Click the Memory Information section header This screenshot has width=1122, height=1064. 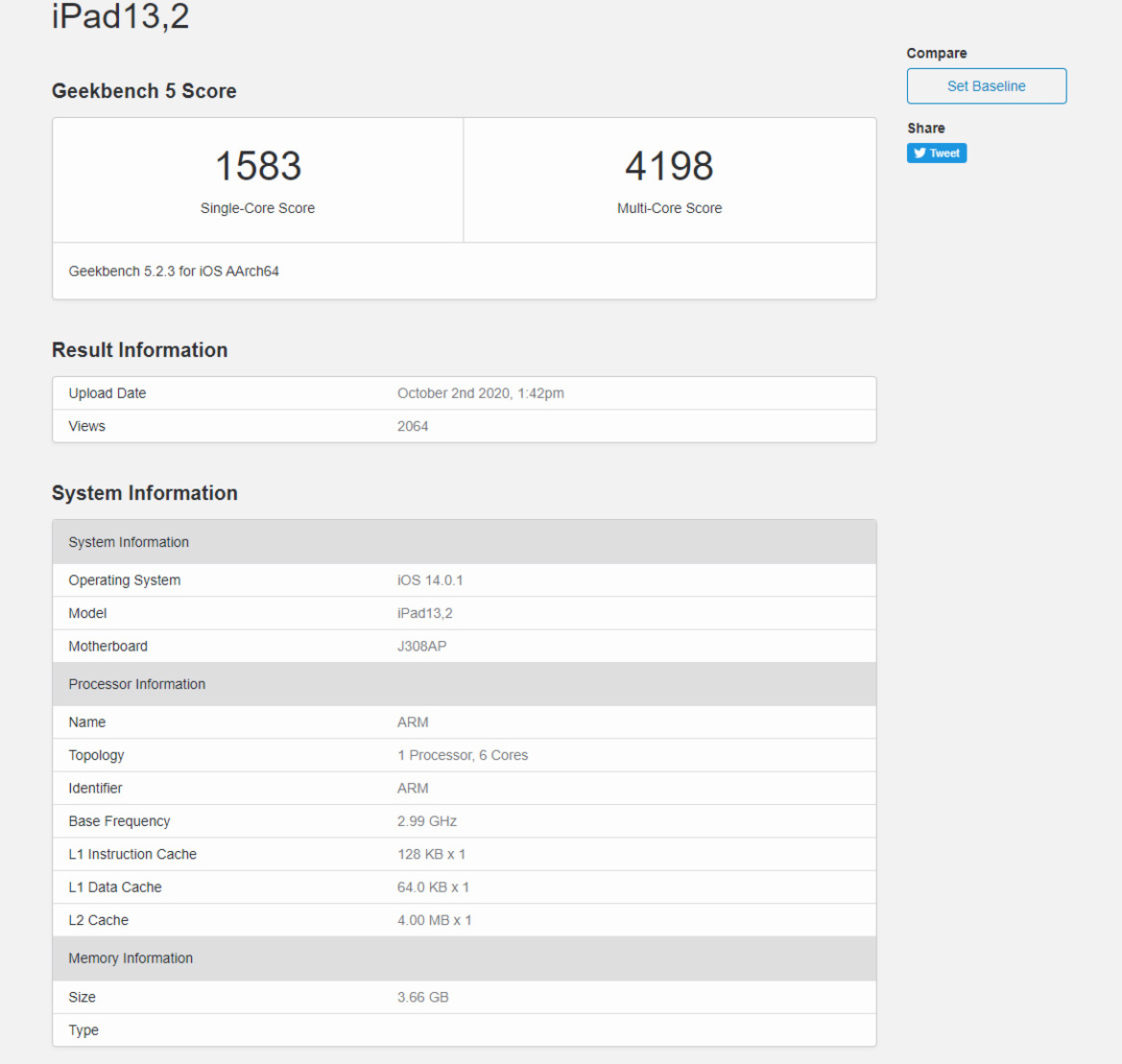130,958
